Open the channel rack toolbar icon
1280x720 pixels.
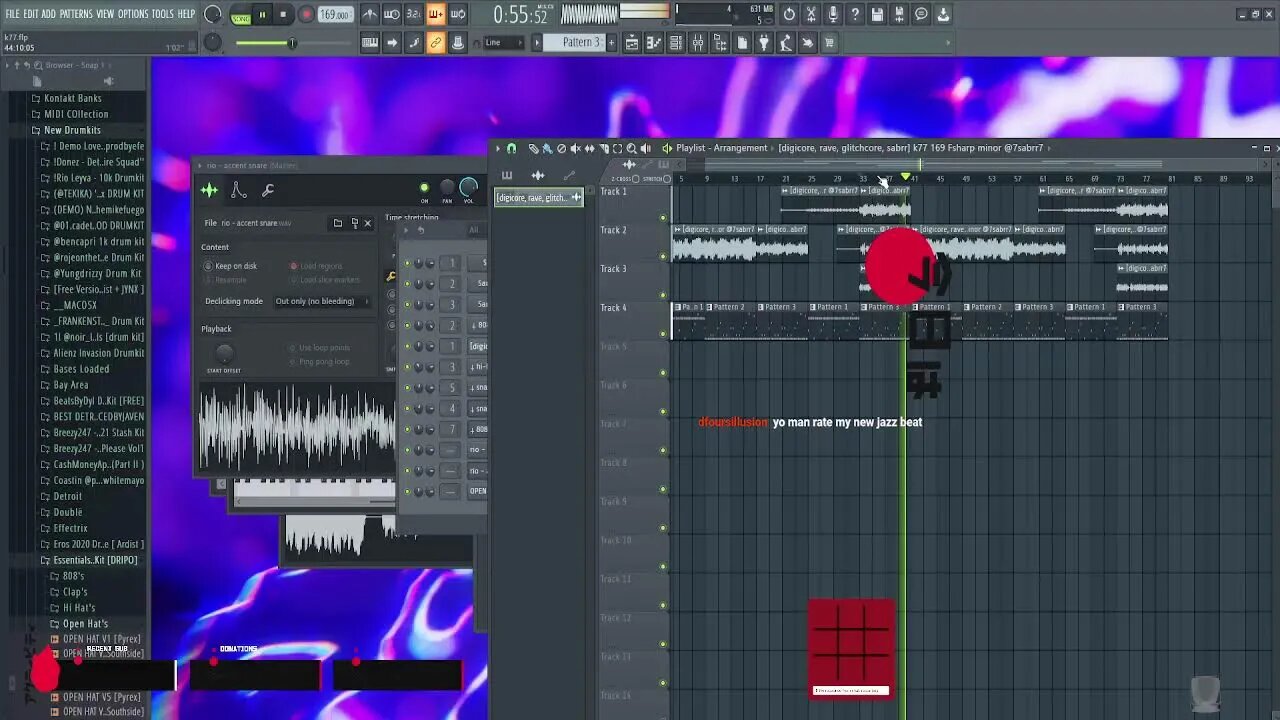(676, 42)
